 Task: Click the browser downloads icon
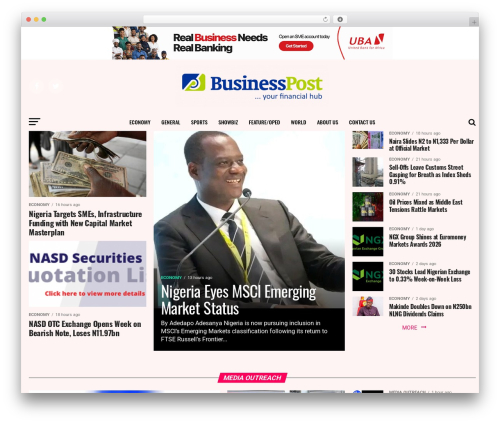(x=340, y=20)
